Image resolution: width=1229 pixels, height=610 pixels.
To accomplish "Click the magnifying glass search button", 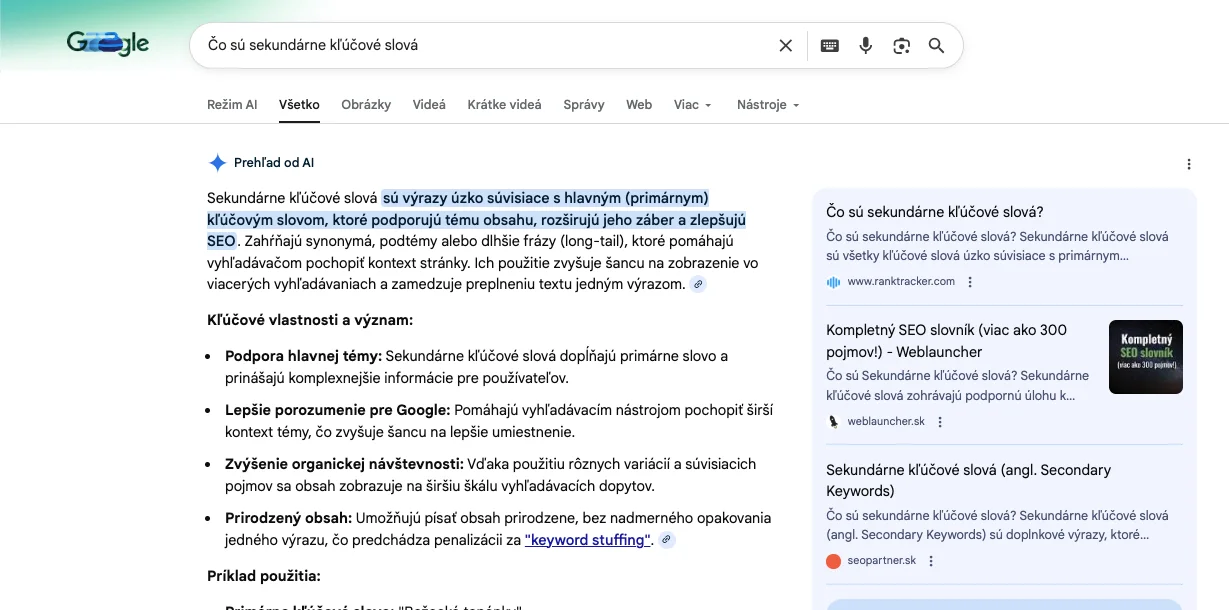I will pos(936,45).
